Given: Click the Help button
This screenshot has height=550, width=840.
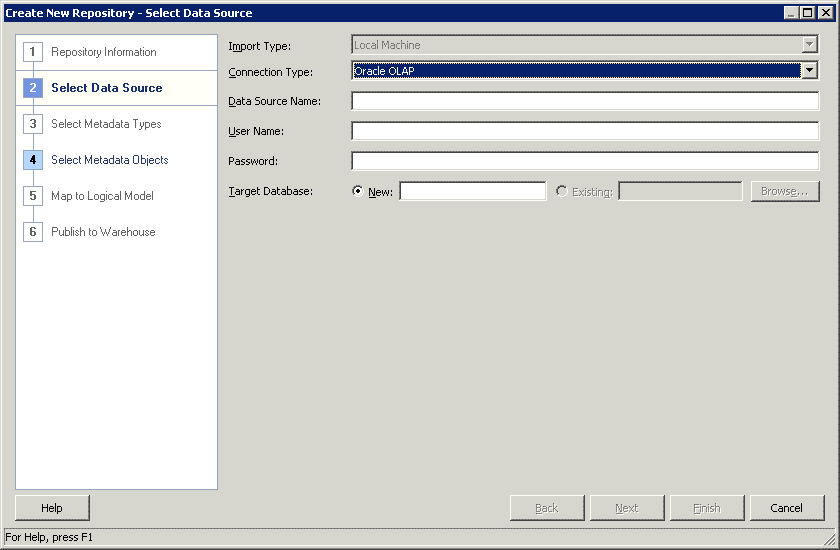Looking at the screenshot, I should click(x=52, y=508).
